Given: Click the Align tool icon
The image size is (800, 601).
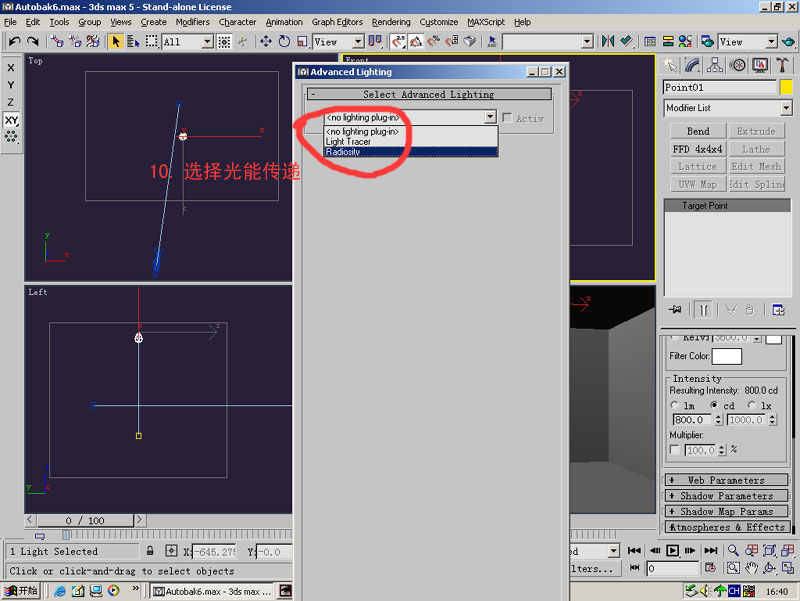Looking at the screenshot, I should coord(626,41).
